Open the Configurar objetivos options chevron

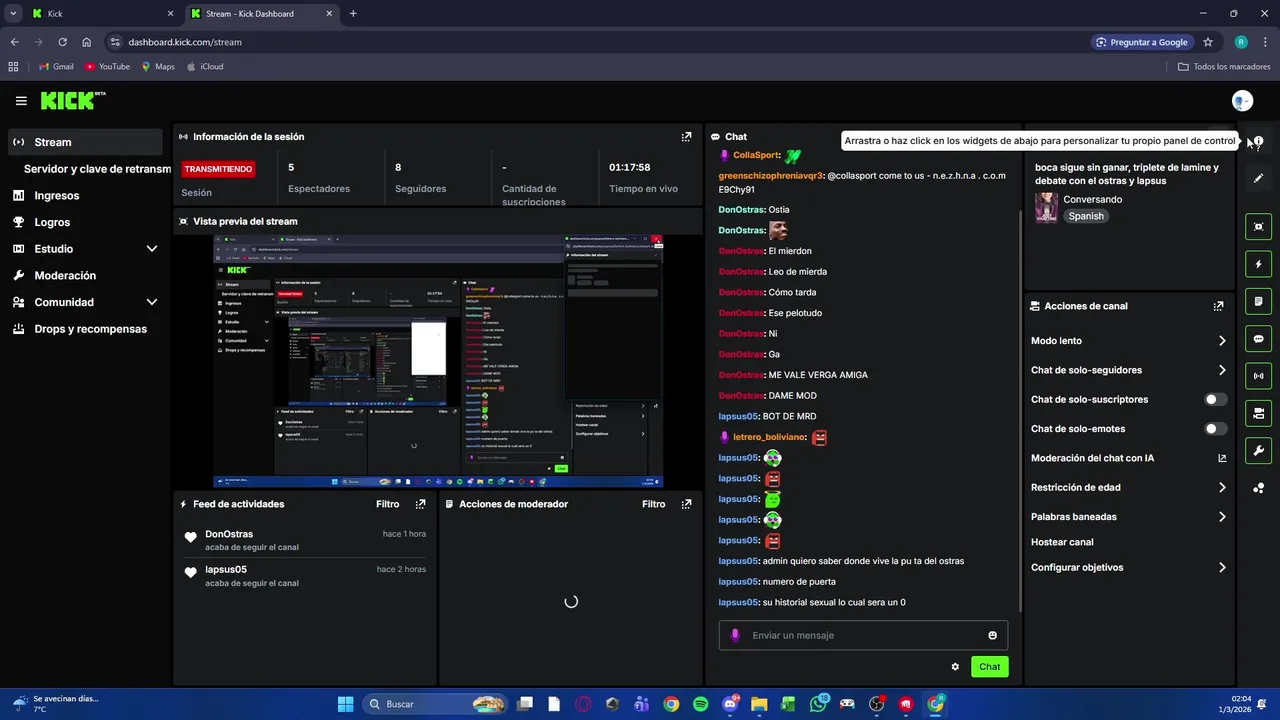(1222, 568)
